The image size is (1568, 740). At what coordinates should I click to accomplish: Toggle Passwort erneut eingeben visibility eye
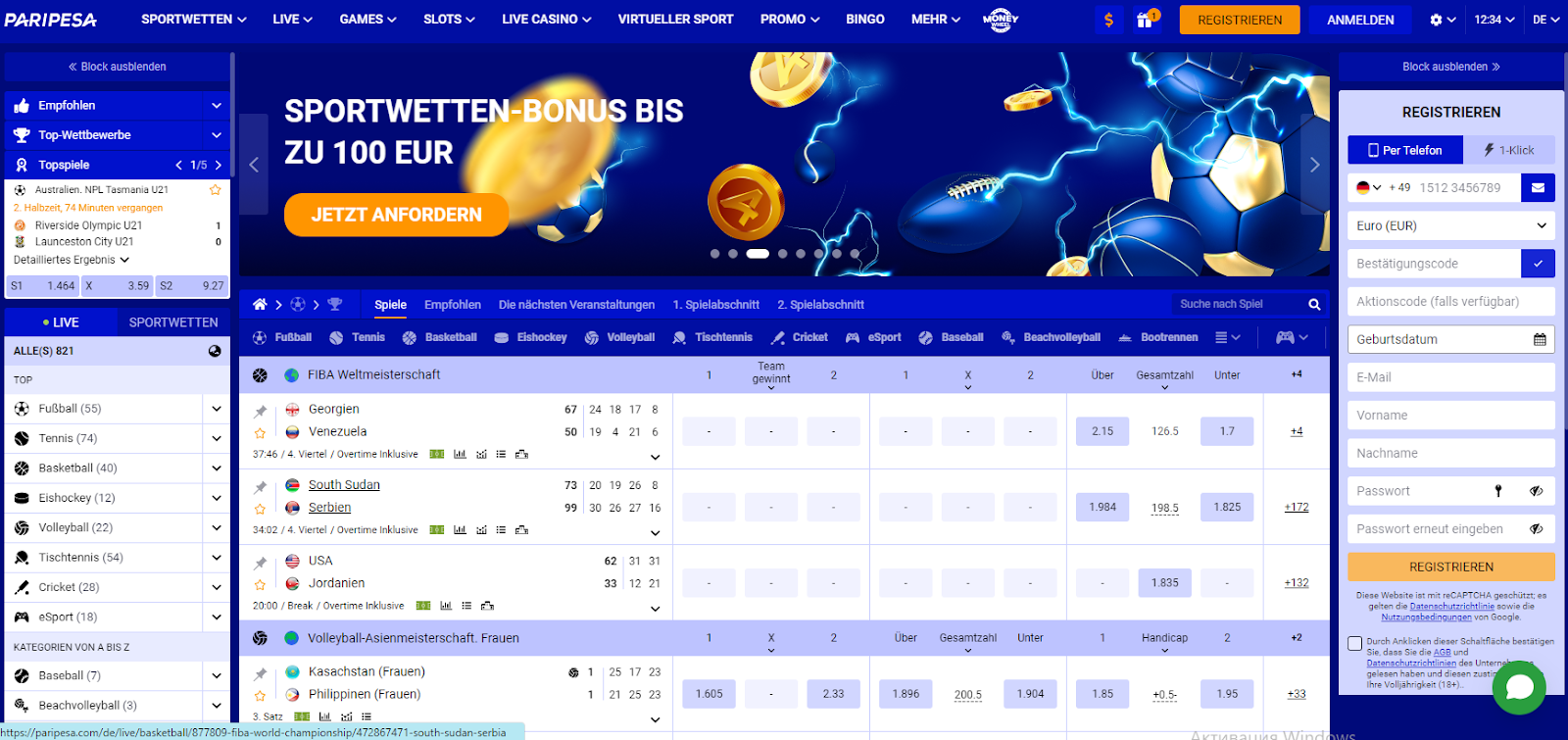[1536, 529]
